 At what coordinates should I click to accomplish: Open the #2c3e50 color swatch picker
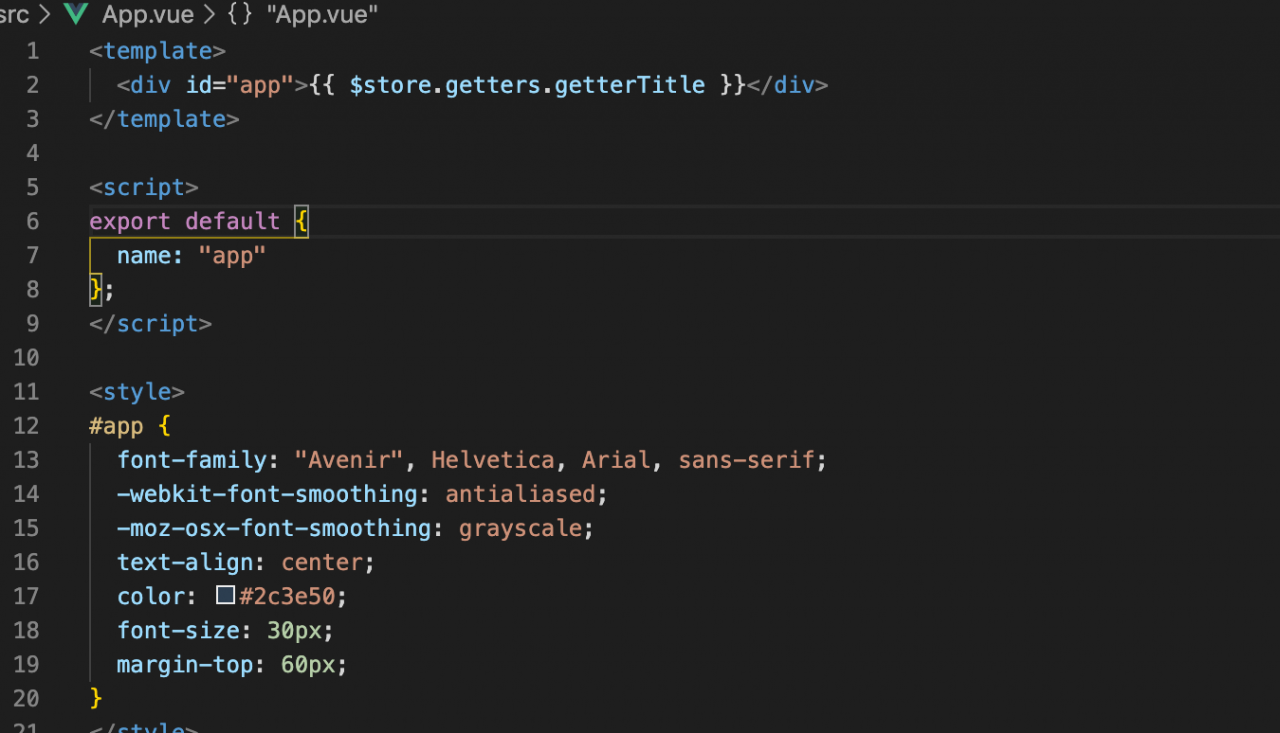click(x=226, y=596)
